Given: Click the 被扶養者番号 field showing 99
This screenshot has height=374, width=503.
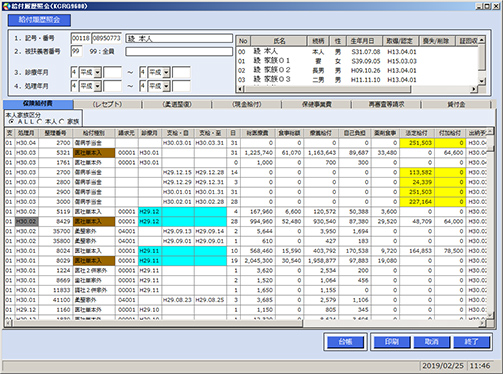Looking at the screenshot, I should coord(76,51).
